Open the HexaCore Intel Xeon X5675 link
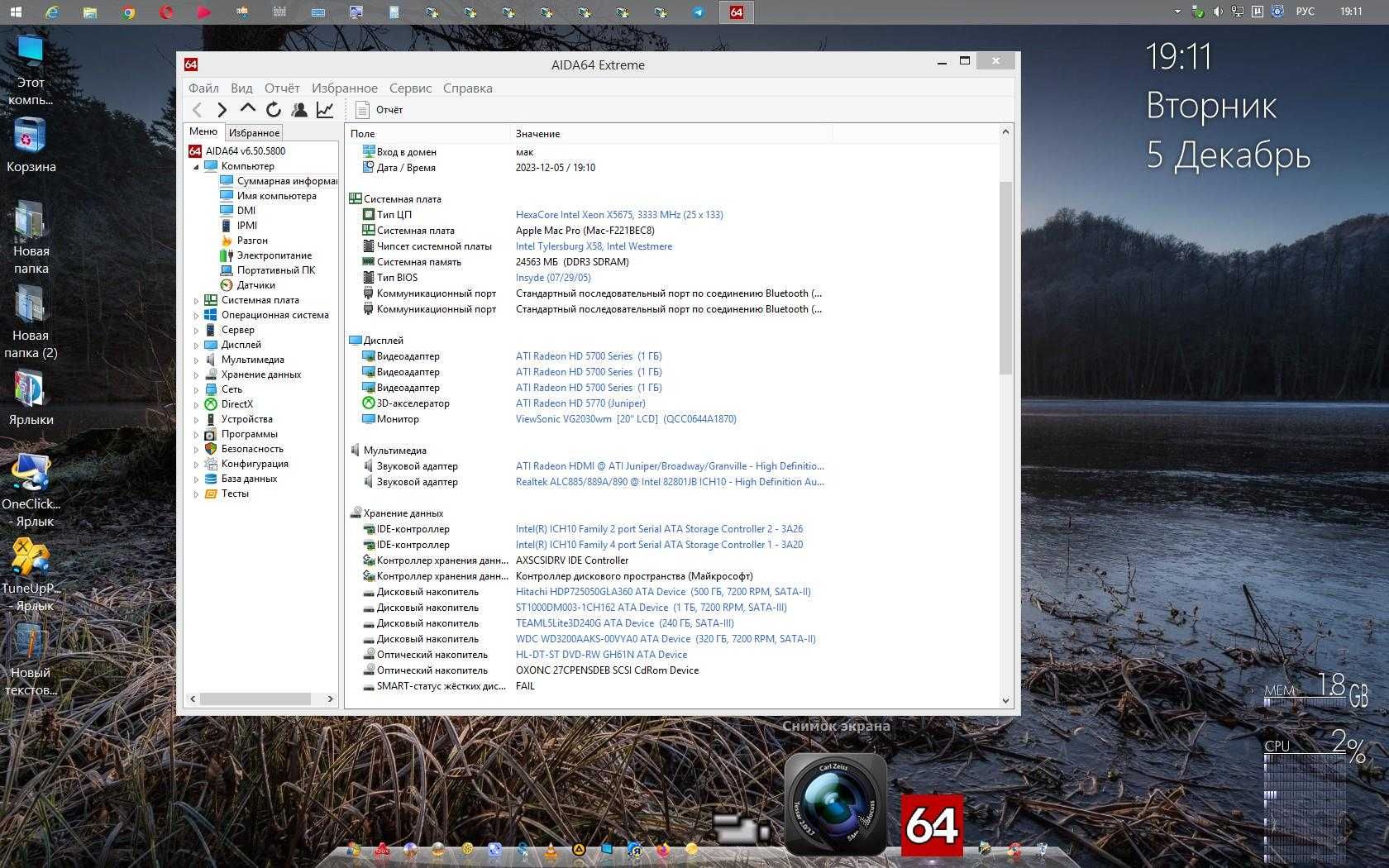The height and width of the screenshot is (868, 1389). (x=619, y=215)
